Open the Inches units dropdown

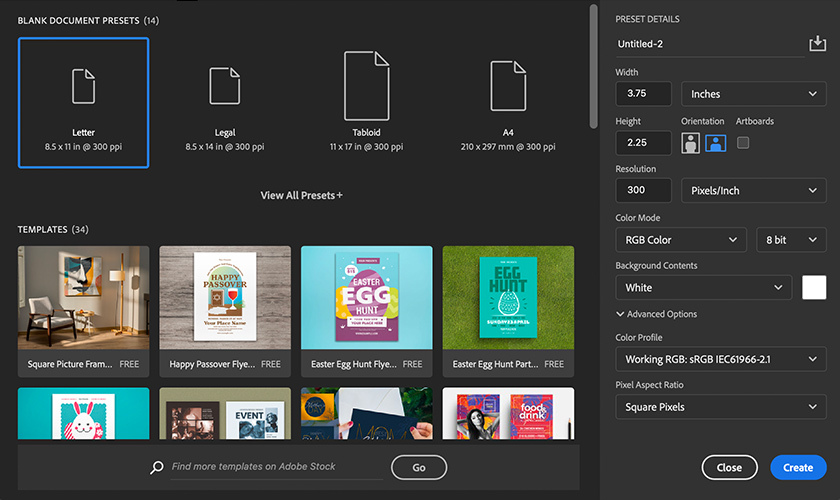tap(754, 94)
